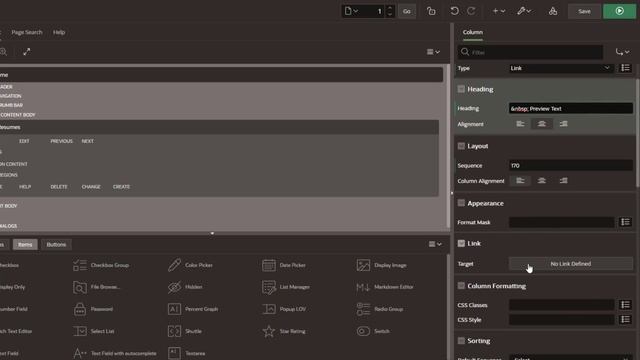640x360 pixels.
Task: Click the Undo icon
Action: click(454, 11)
